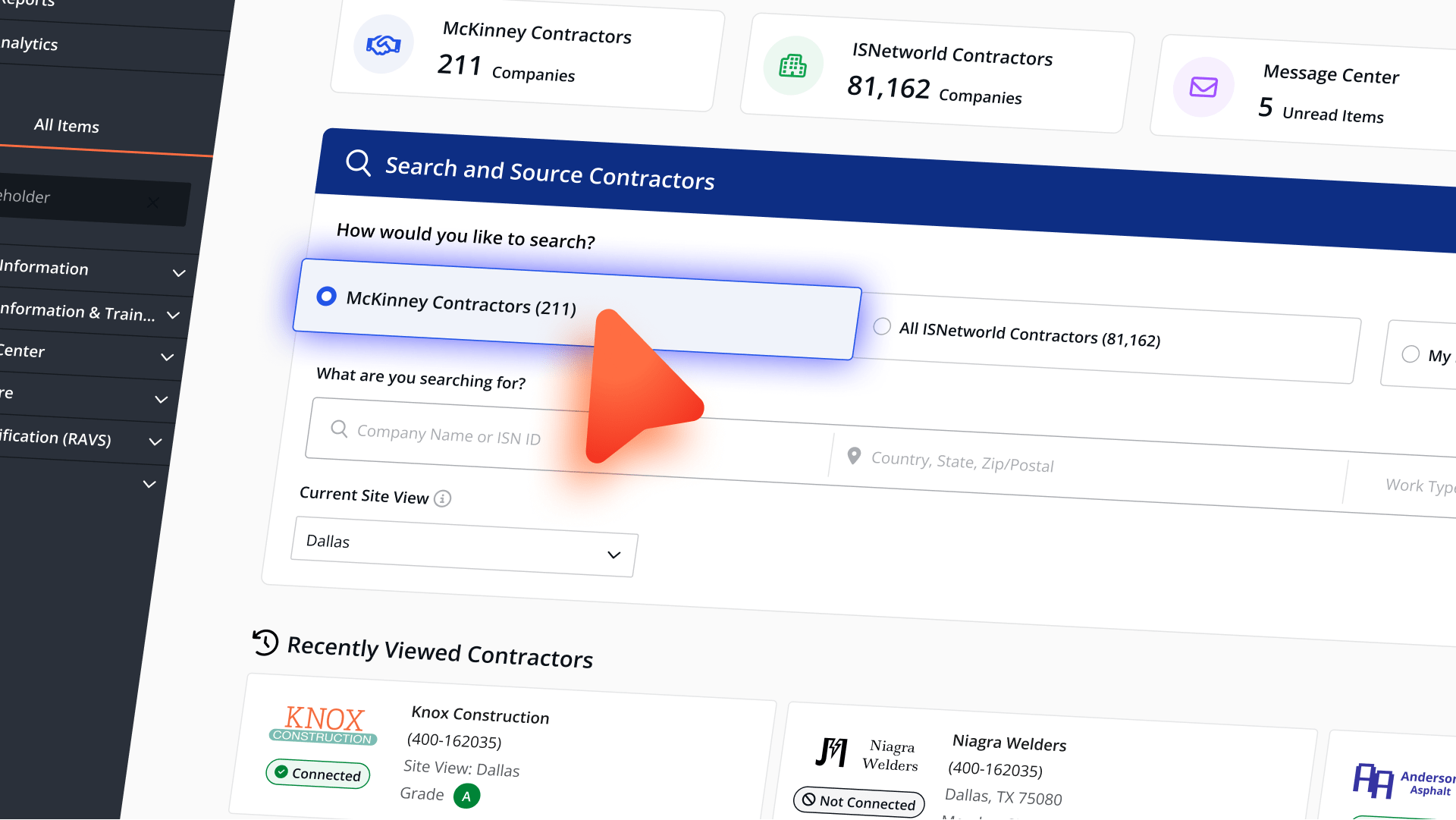Click 'How would you like to search?' text
Viewport: 1456px width, 820px height.
tap(466, 236)
